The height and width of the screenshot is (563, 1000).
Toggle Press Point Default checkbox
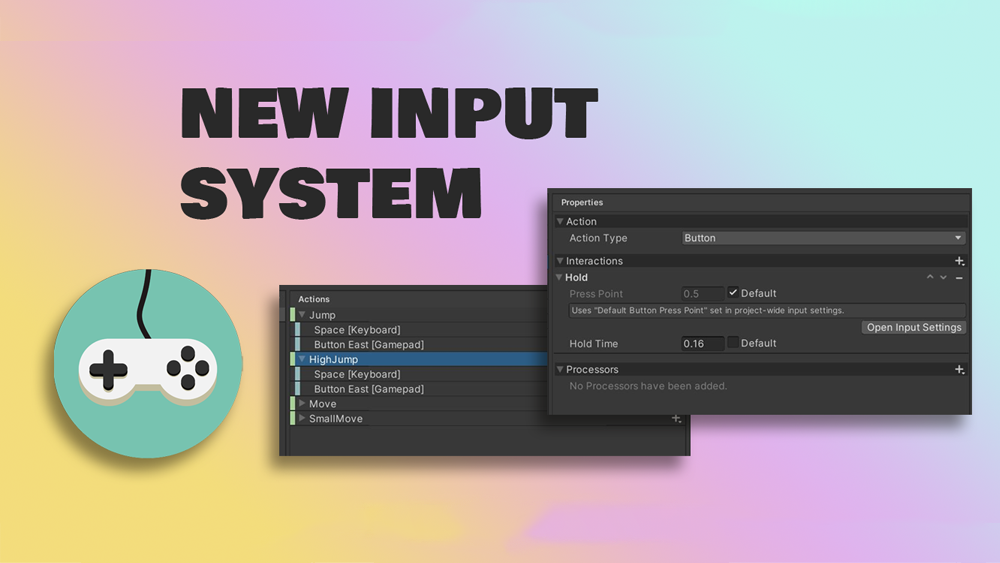click(x=733, y=294)
